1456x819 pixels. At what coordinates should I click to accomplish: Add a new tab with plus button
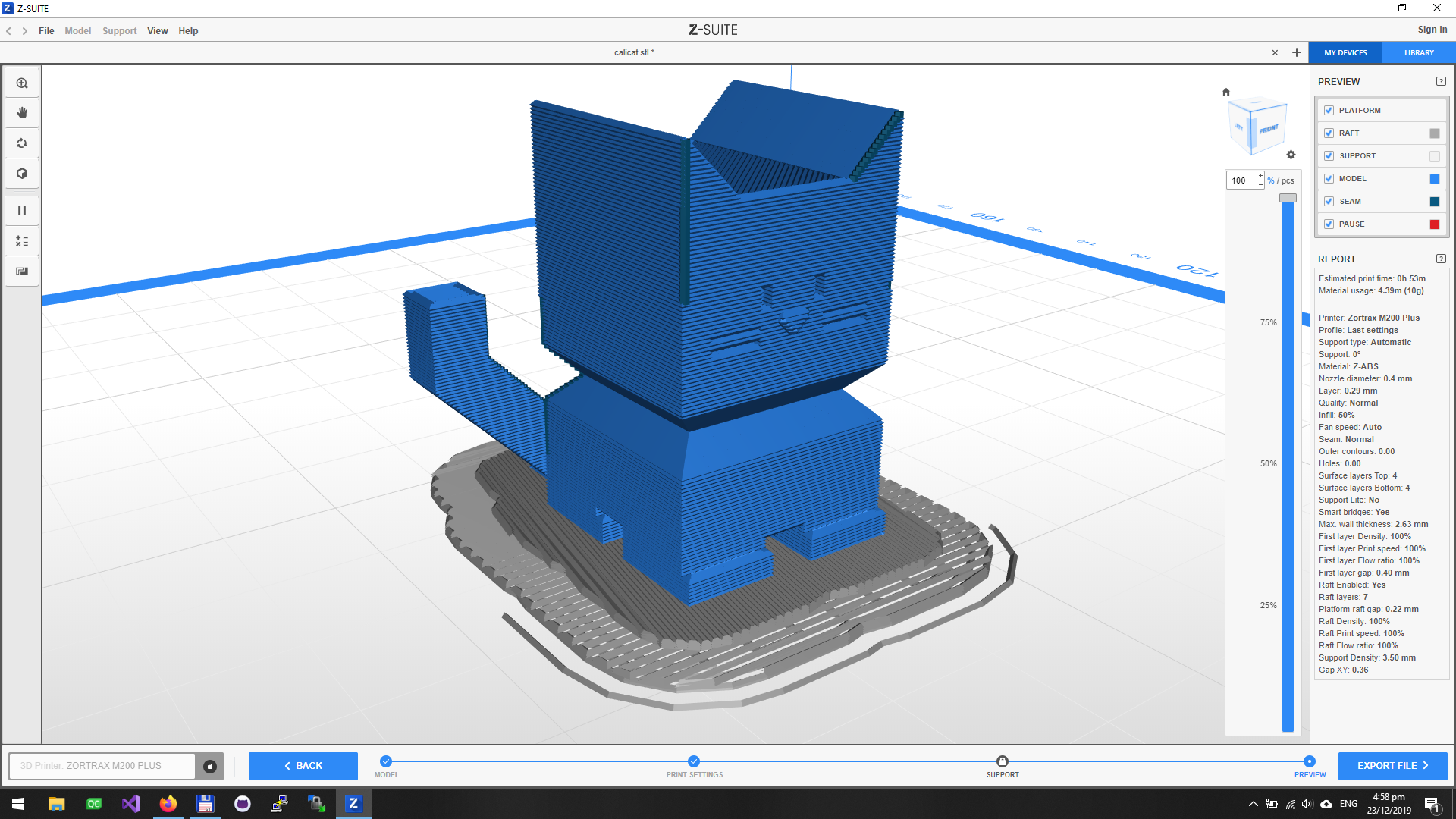1297,52
